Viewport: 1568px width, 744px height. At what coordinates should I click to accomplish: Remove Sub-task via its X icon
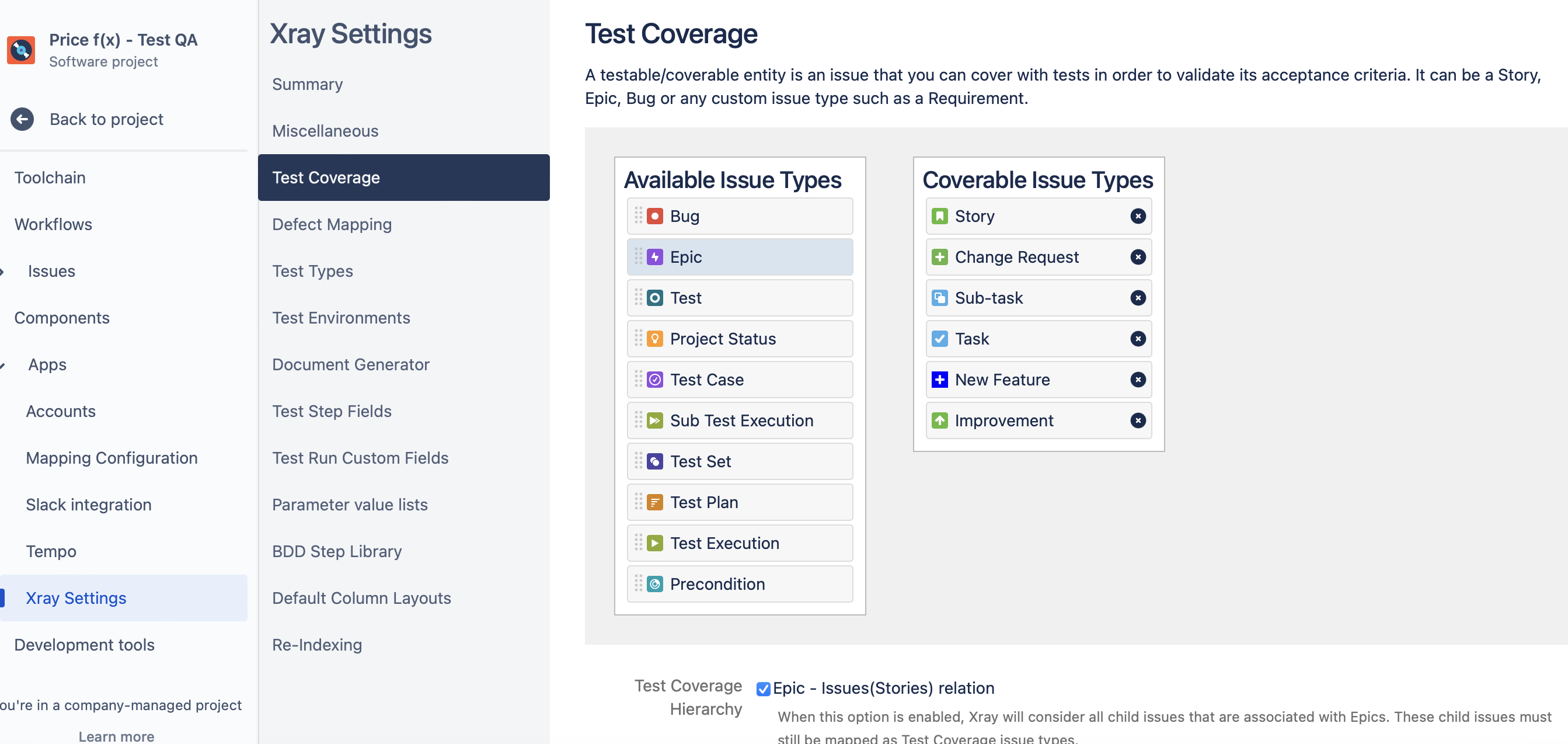tap(1138, 298)
